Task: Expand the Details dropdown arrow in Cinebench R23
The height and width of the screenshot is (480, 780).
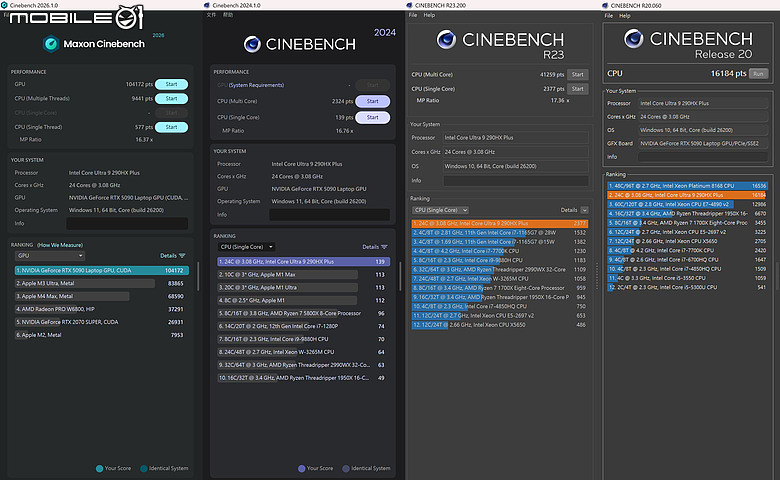Action: 585,210
